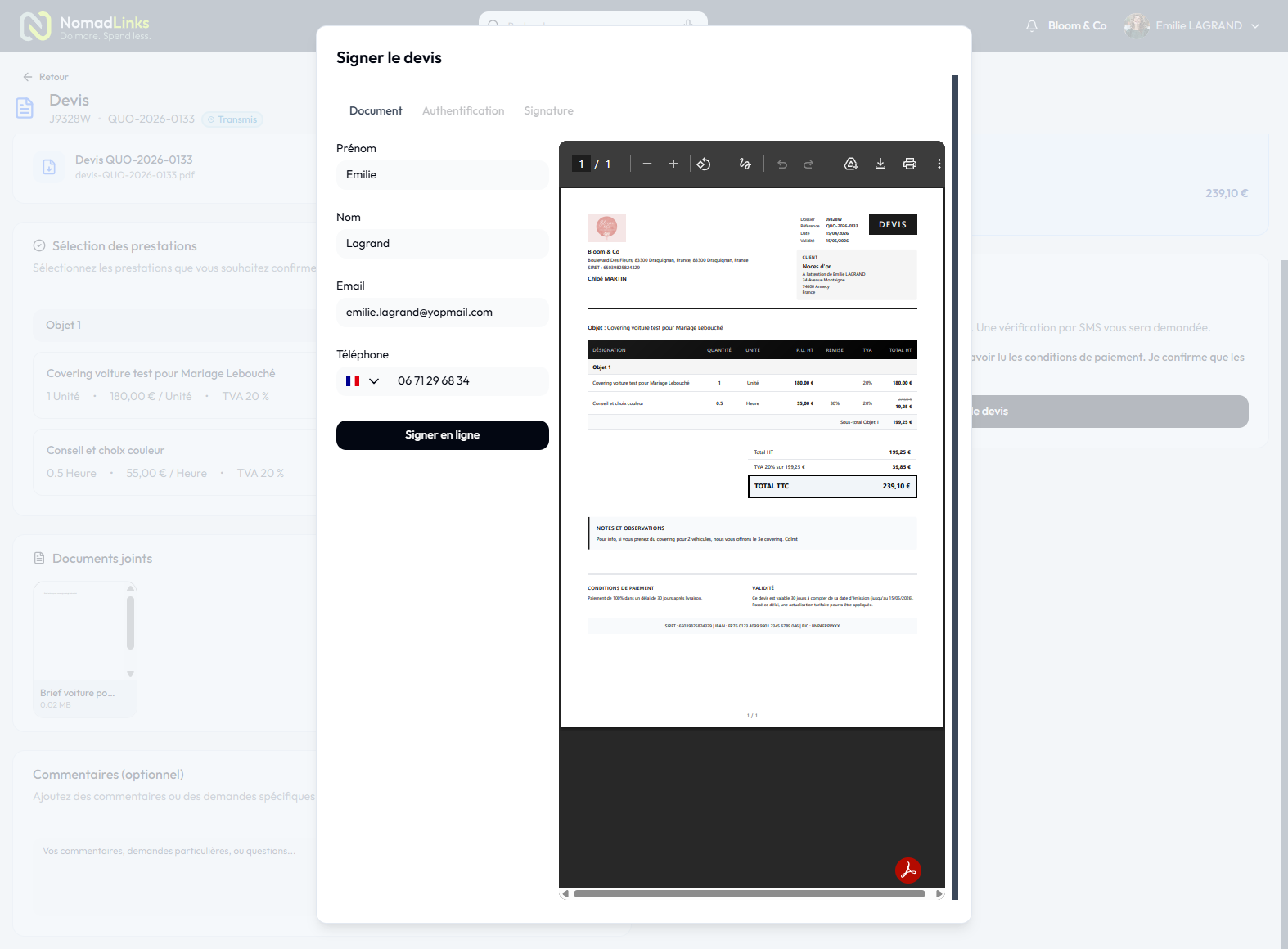Redo PDF annotation

(808, 164)
